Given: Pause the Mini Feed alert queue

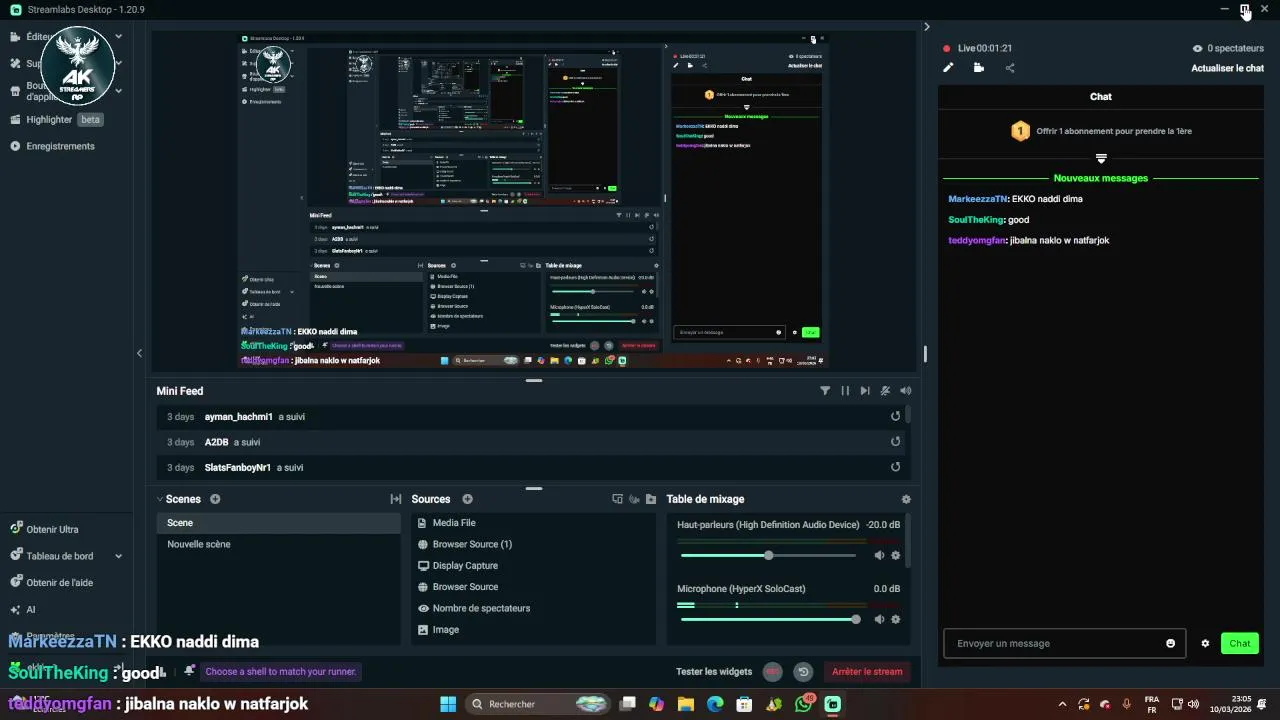Looking at the screenshot, I should 845,391.
